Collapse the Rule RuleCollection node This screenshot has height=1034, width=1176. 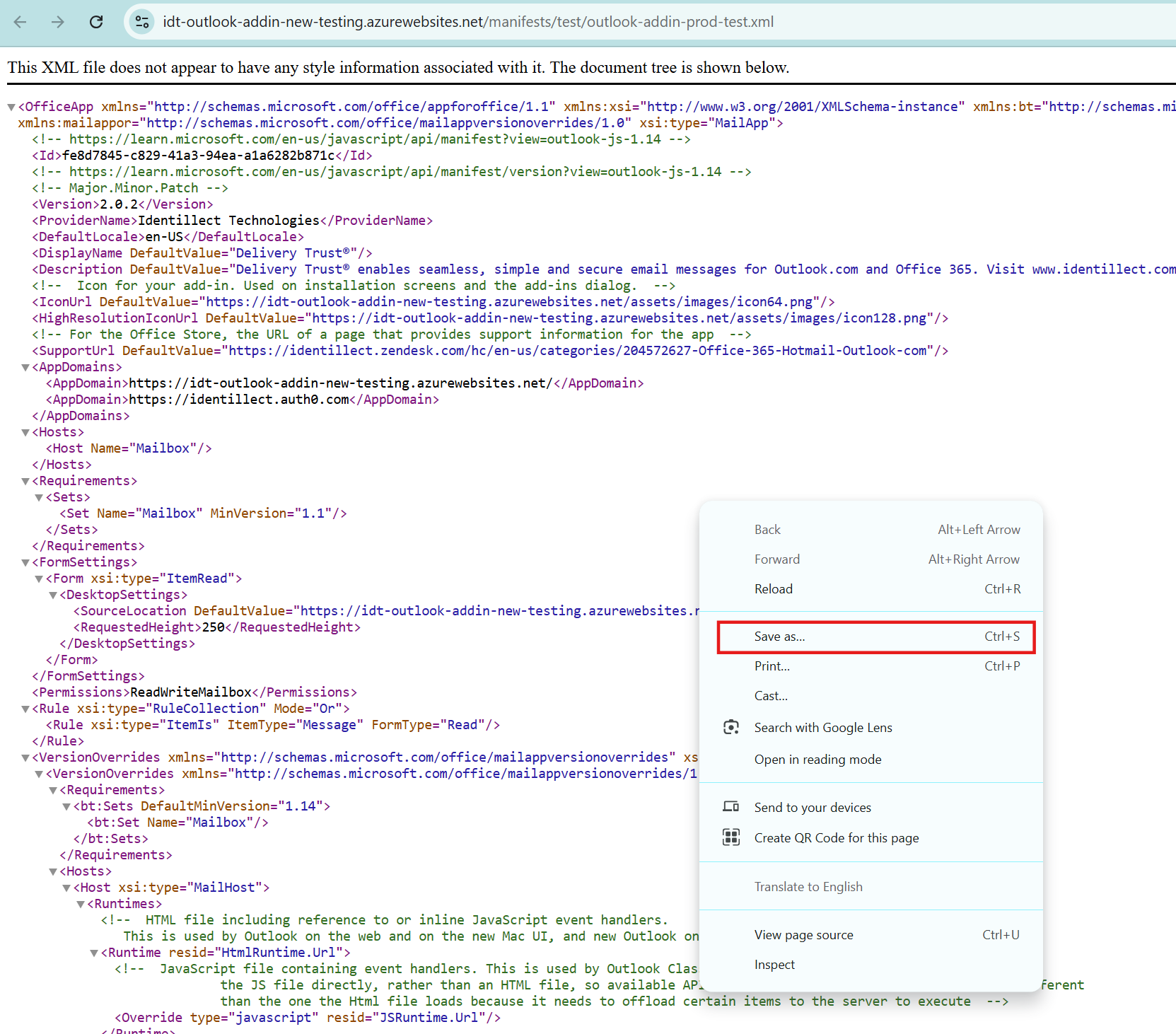pyautogui.click(x=25, y=709)
